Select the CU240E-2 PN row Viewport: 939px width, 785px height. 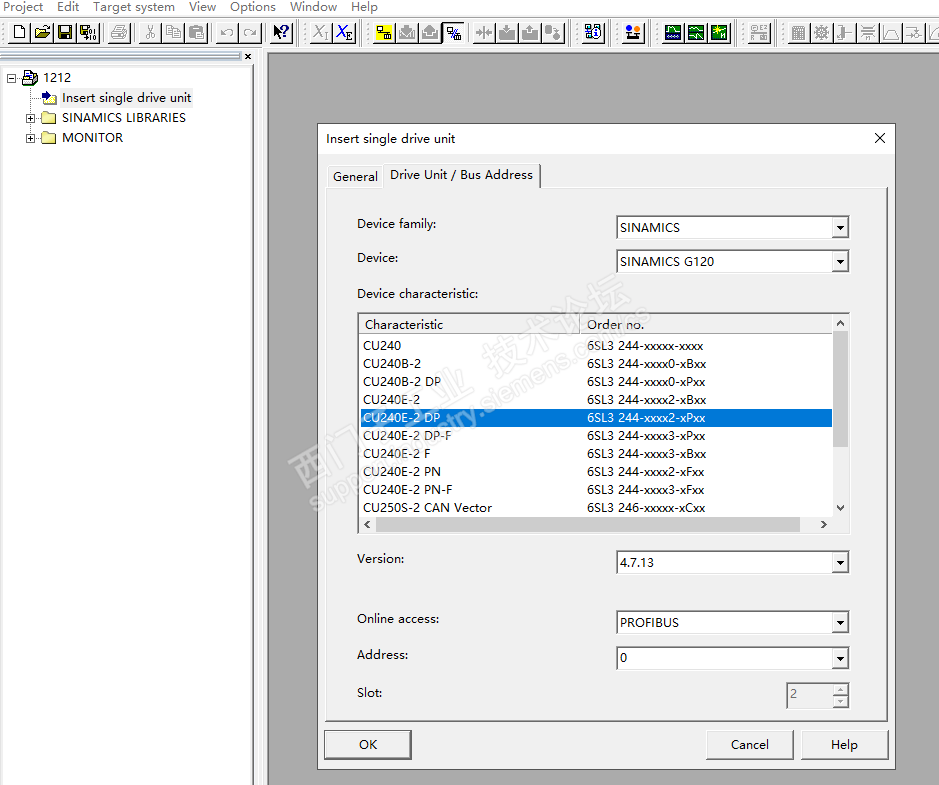[x=596, y=472]
